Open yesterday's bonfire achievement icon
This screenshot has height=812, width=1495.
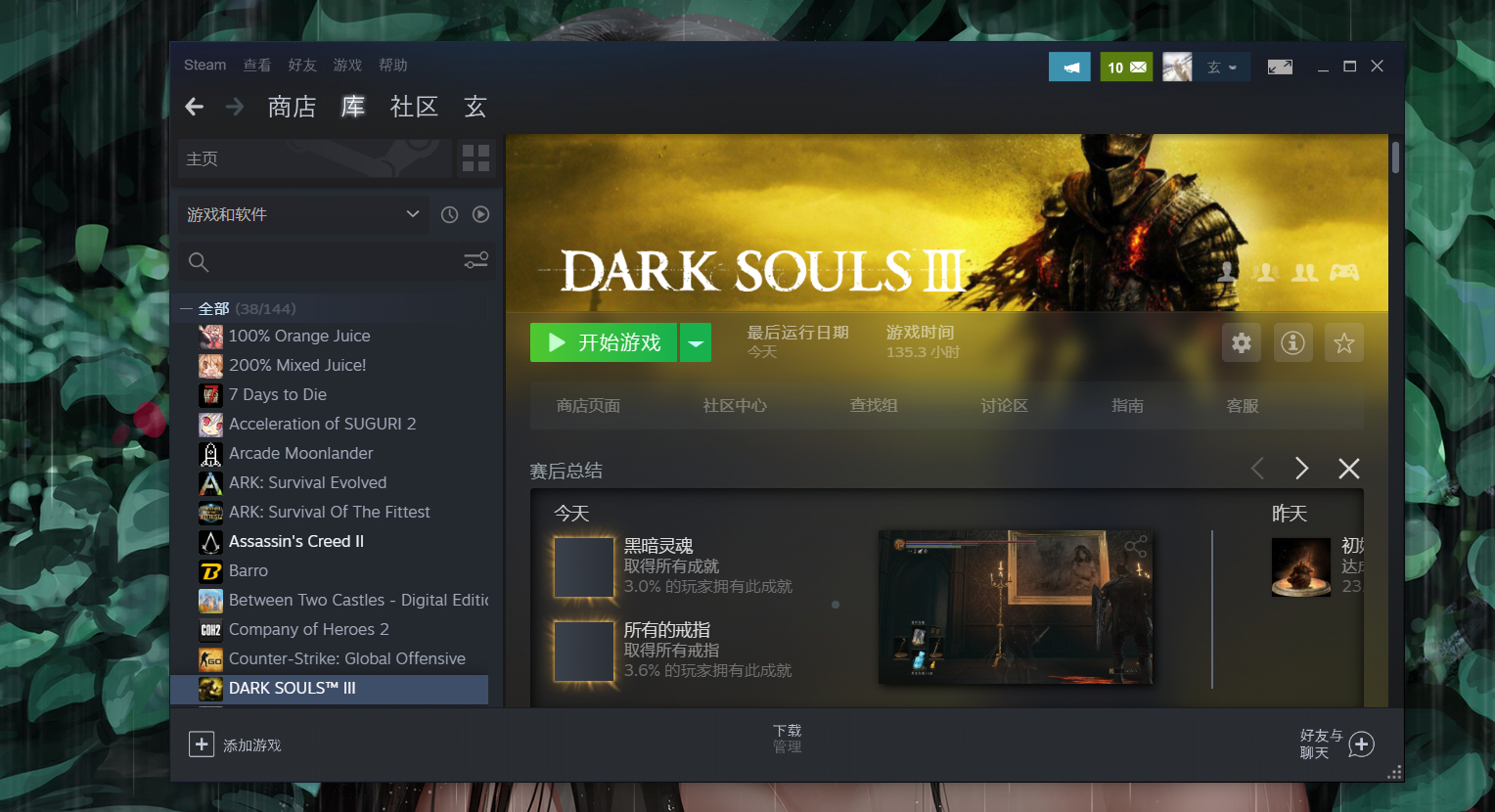[x=1301, y=566]
